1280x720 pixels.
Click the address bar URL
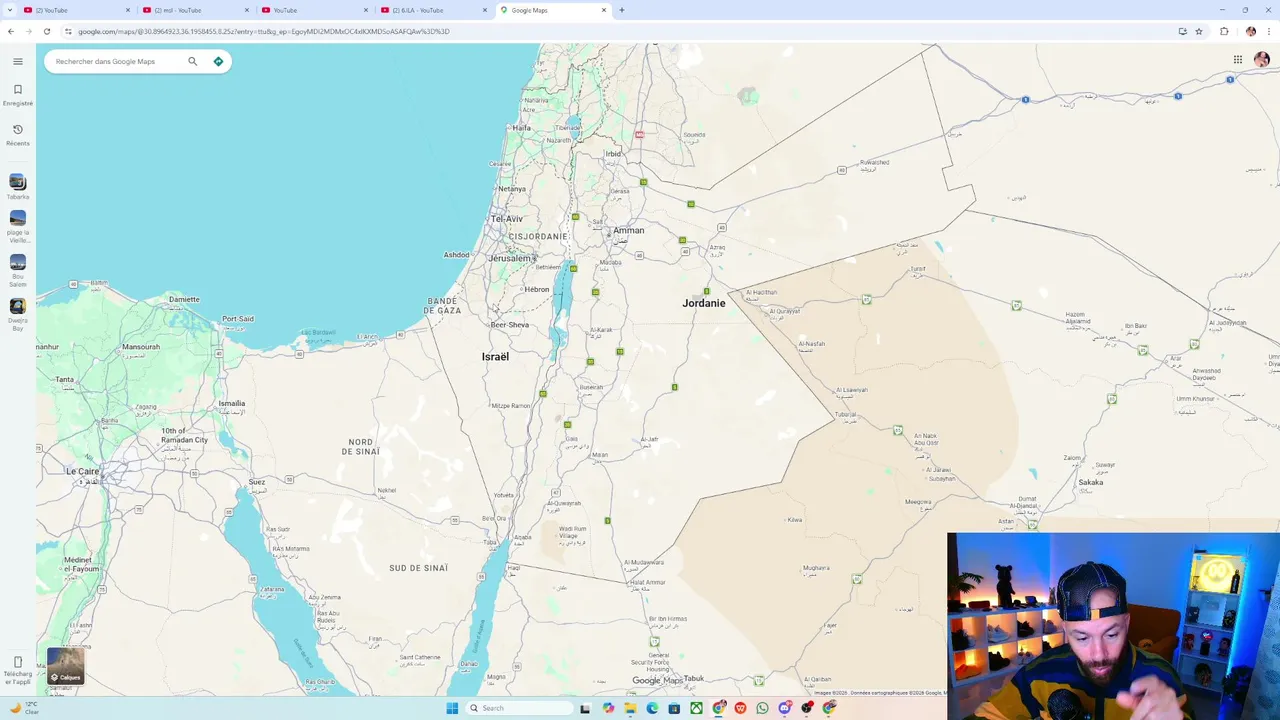pos(264,31)
